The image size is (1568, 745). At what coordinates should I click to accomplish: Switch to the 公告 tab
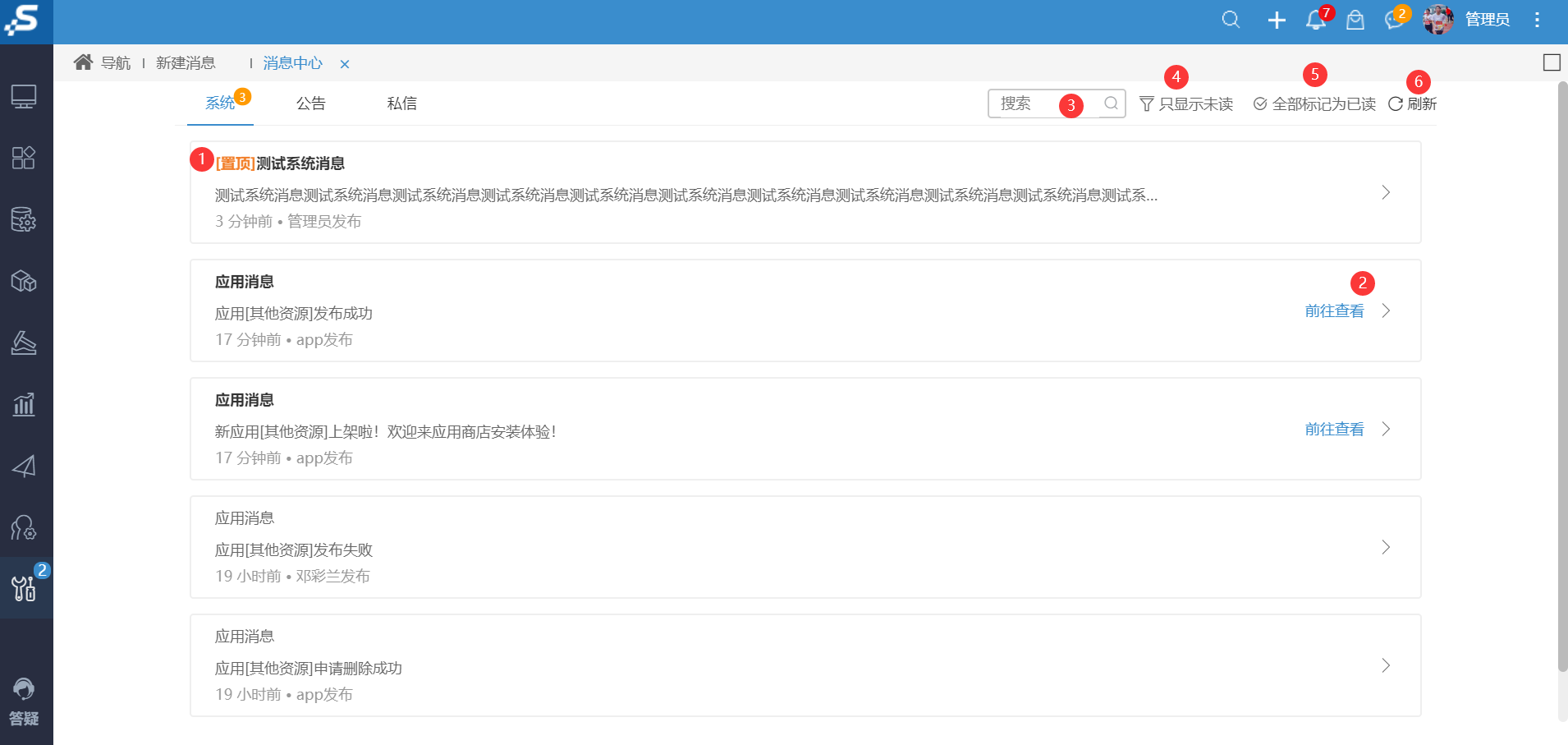(x=311, y=103)
